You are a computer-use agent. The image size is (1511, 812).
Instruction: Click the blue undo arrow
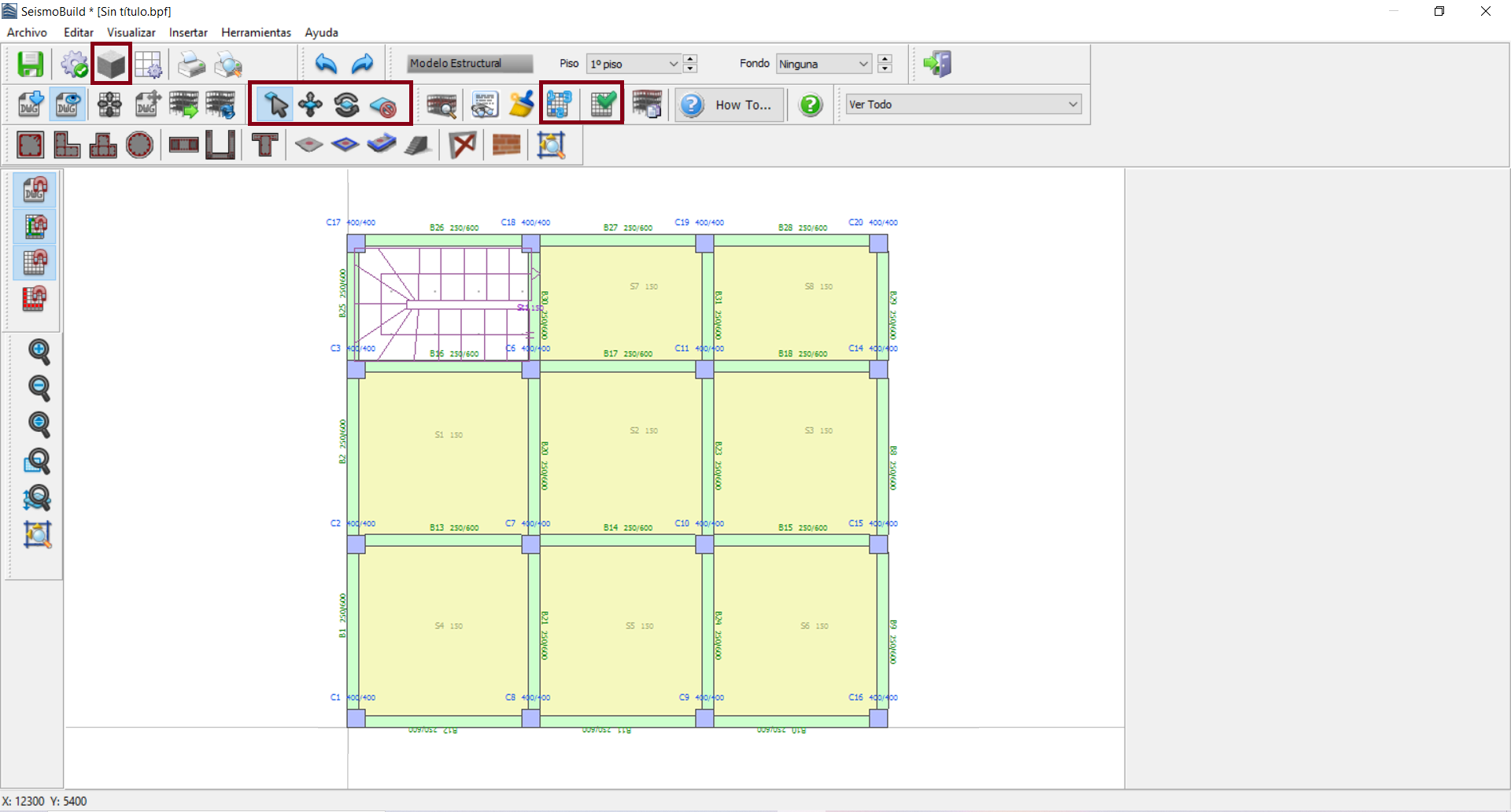[326, 64]
